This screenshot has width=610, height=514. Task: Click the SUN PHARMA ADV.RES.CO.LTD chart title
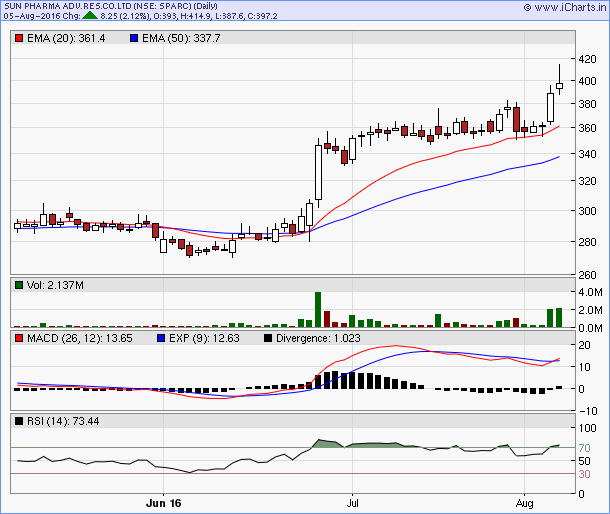pos(111,6)
